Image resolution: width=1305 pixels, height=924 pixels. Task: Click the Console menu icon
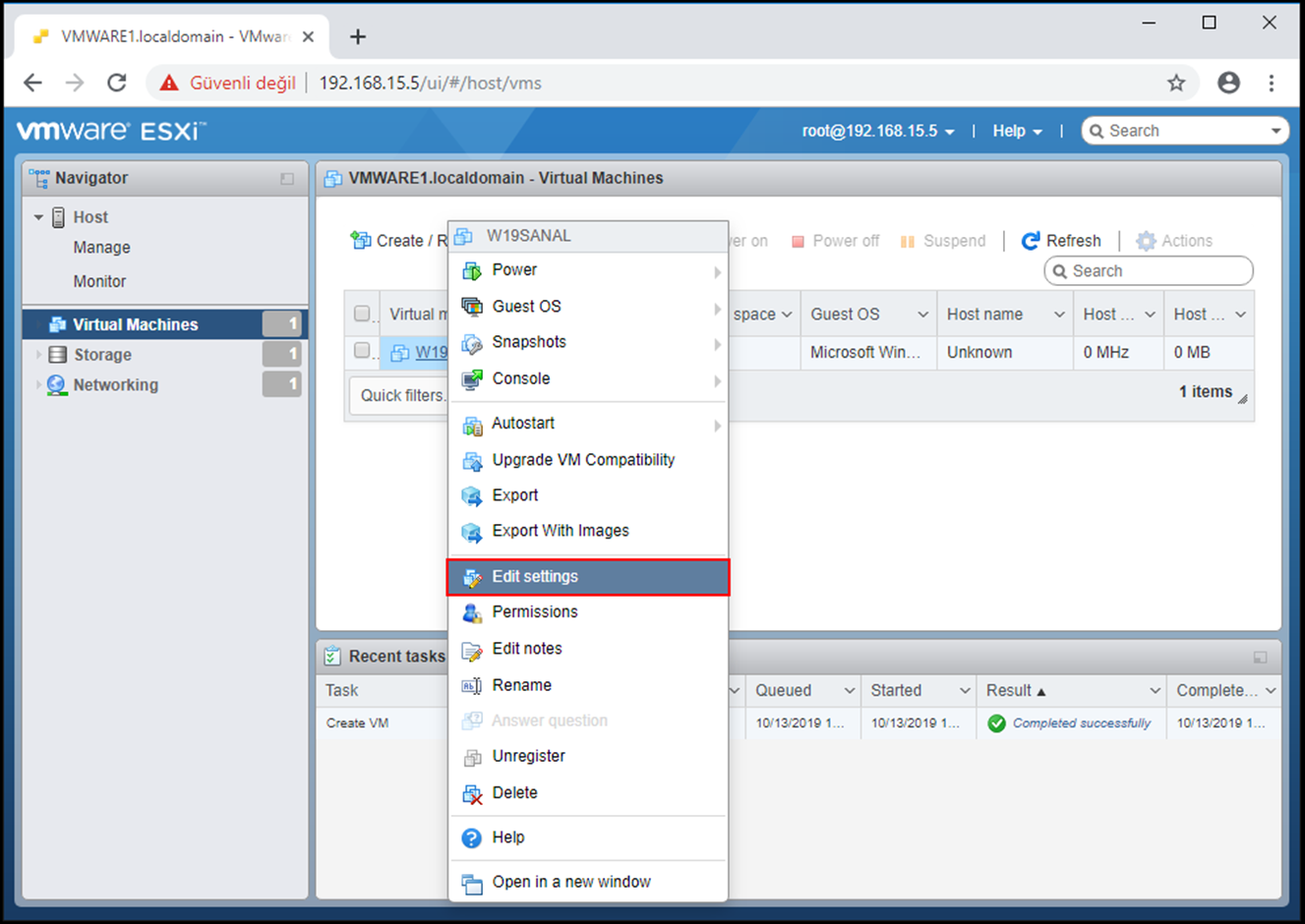point(472,379)
